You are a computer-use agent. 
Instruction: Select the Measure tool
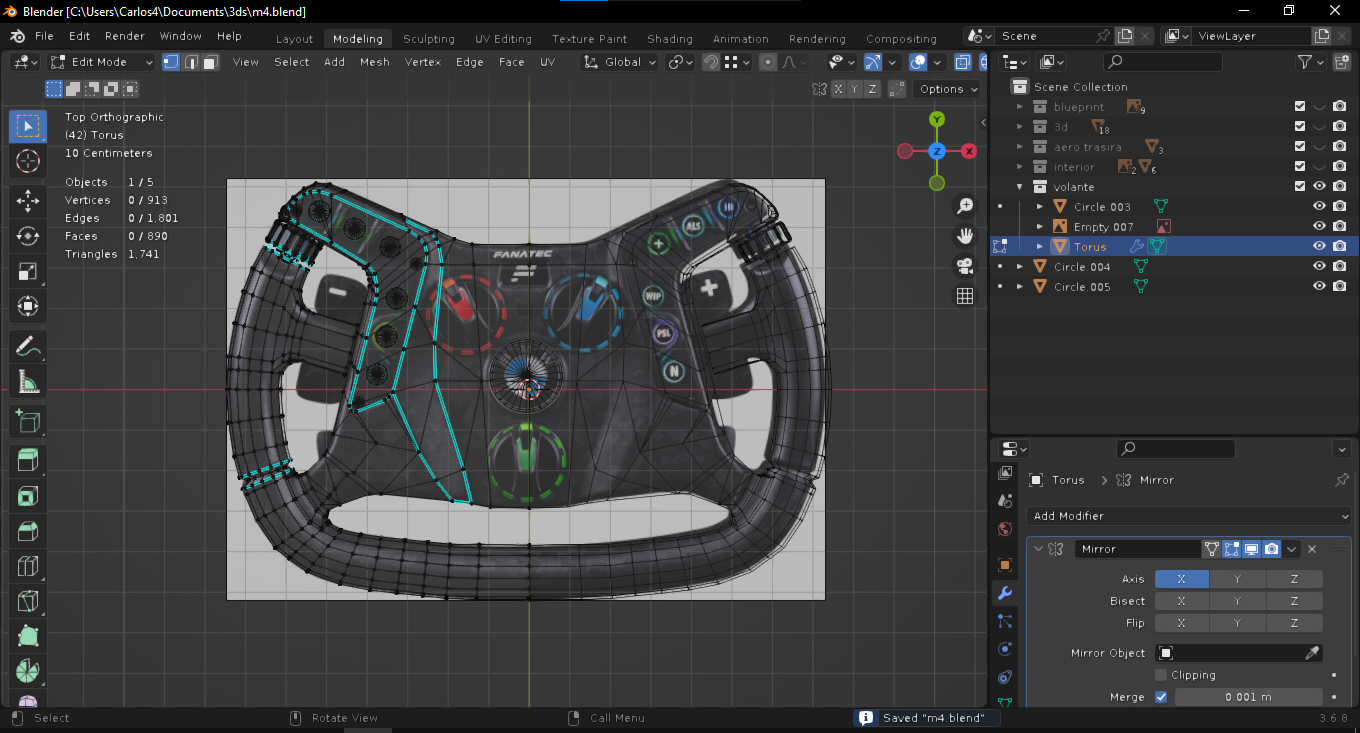coord(28,382)
